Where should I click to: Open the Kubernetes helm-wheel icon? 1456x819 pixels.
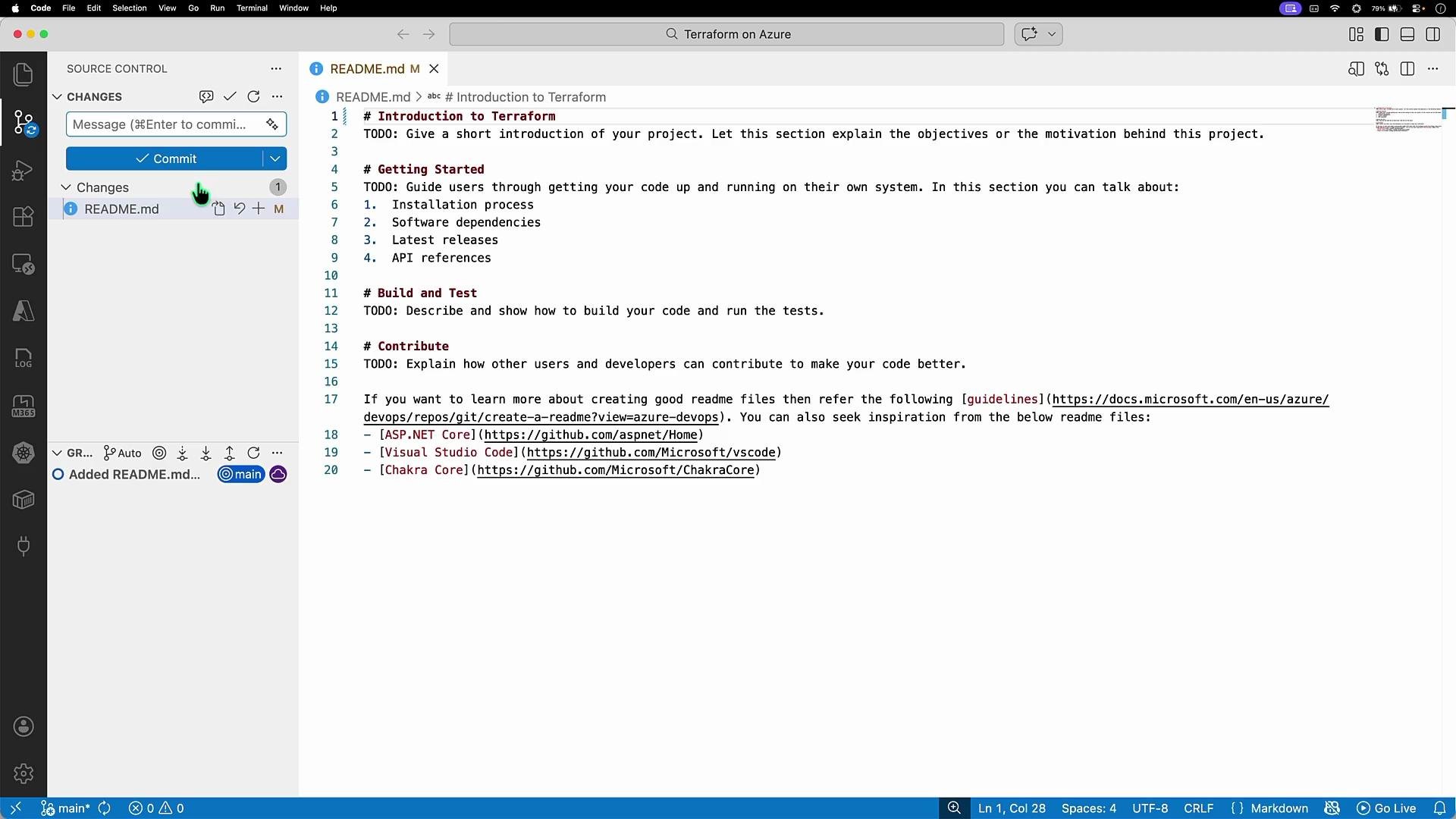point(24,453)
